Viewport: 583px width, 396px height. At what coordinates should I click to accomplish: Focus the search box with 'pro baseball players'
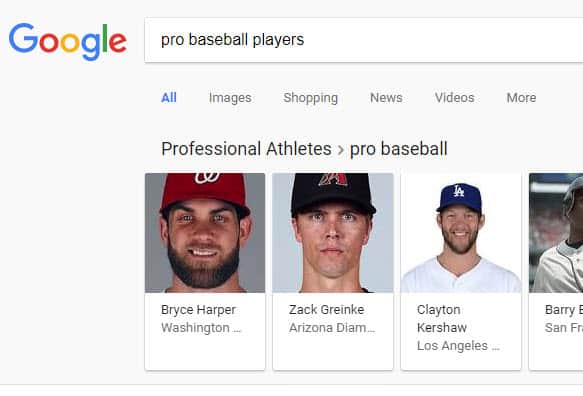[x=364, y=40]
